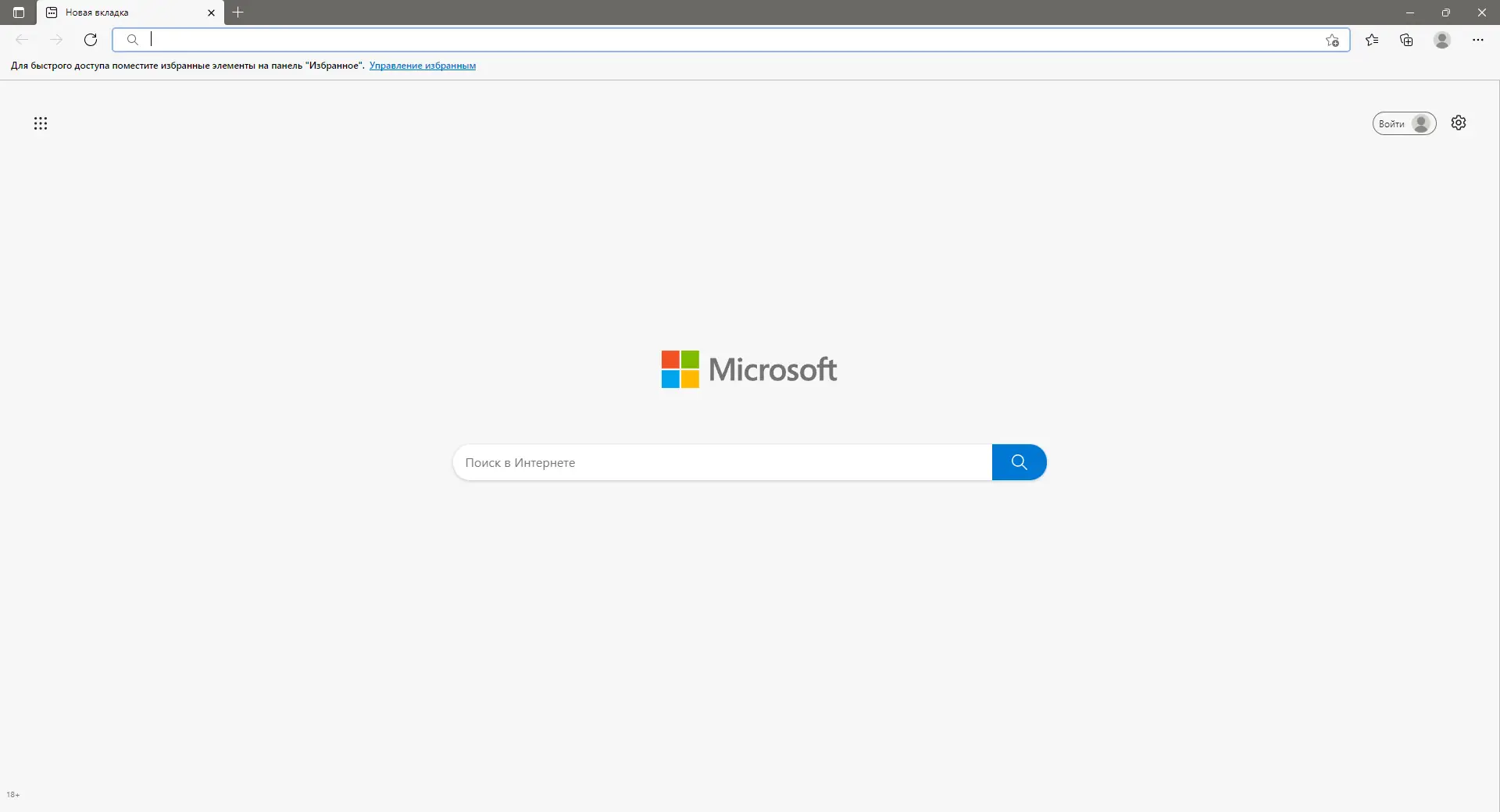Focus the "Поиск в Интернете" search field
Image resolution: width=1500 pixels, height=812 pixels.
[x=723, y=462]
